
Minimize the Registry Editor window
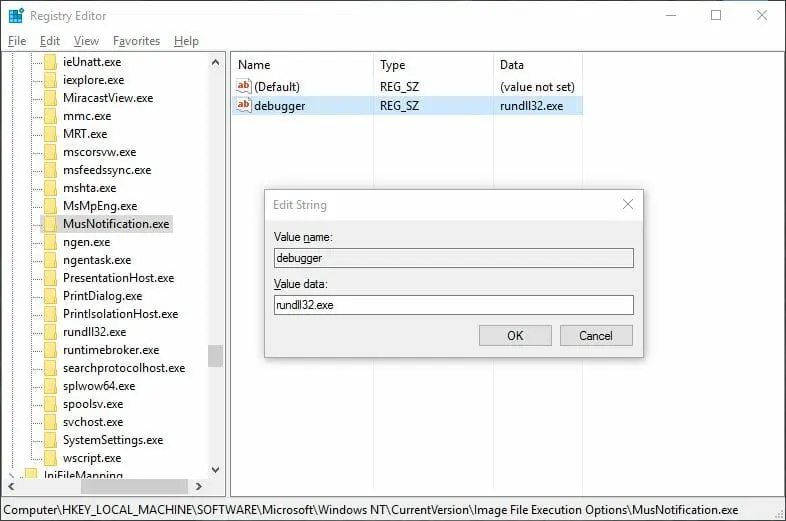pyautogui.click(x=671, y=16)
